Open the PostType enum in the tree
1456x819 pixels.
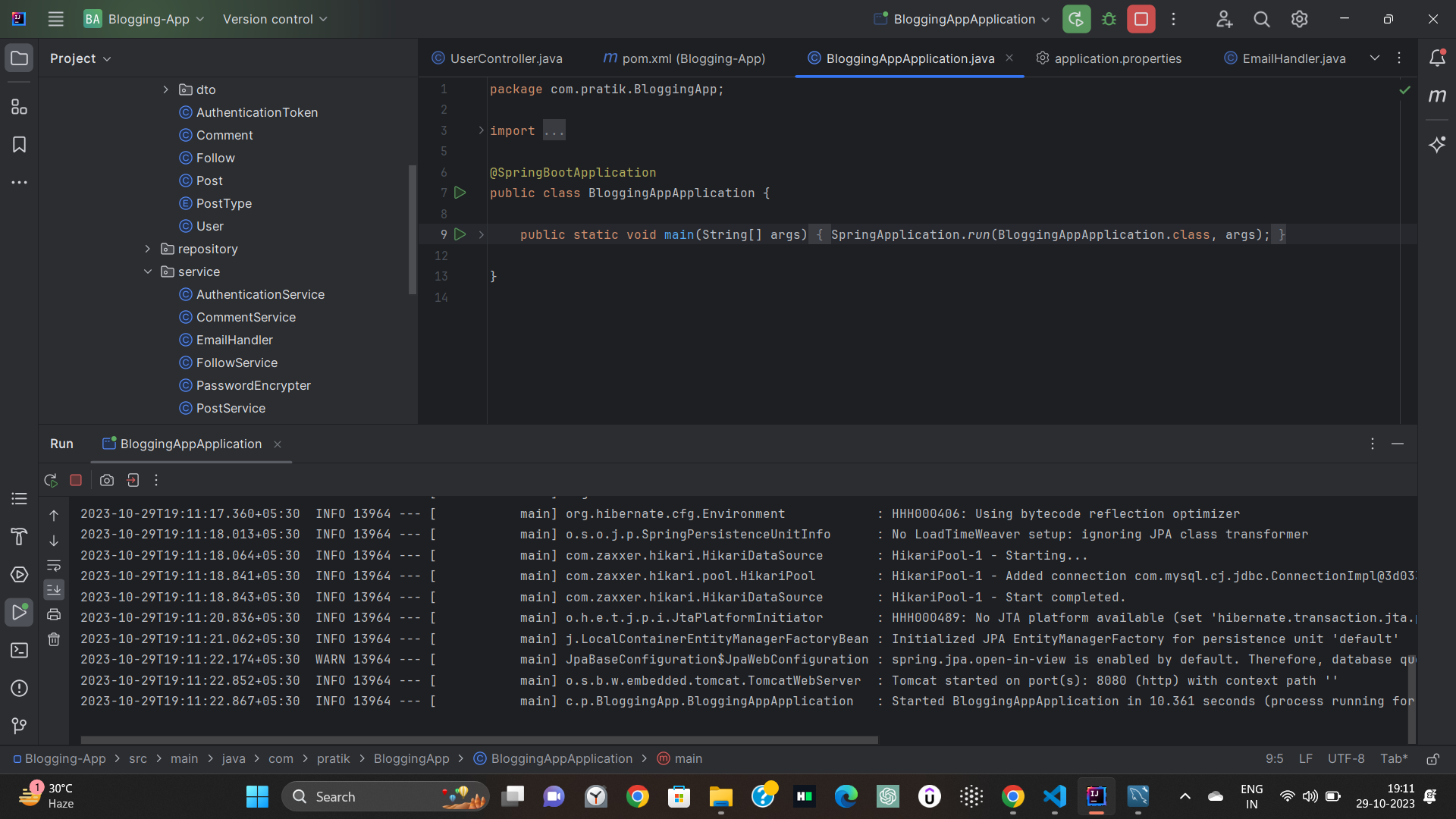224,203
